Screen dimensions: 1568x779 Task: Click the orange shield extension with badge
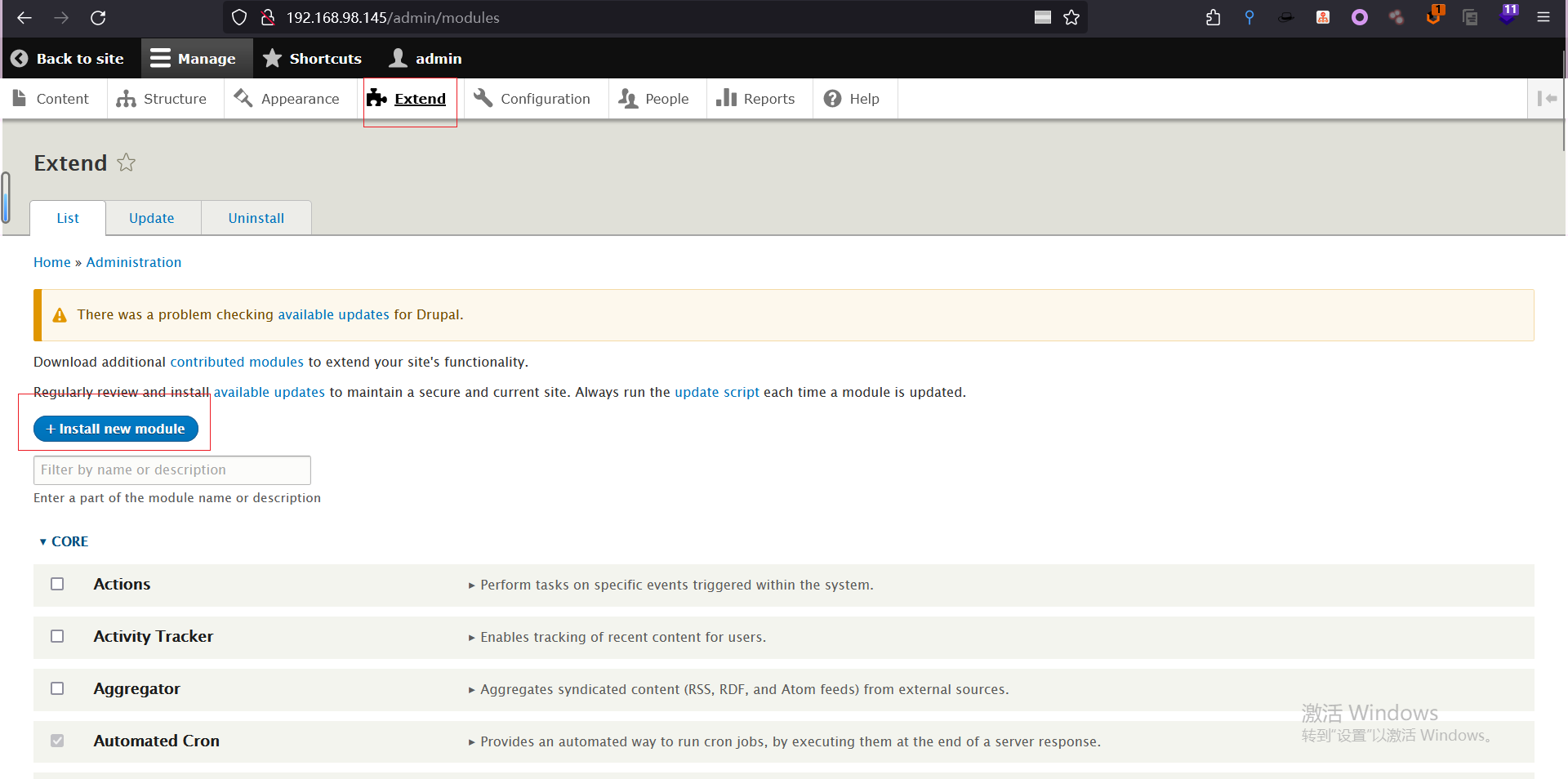(x=1434, y=16)
